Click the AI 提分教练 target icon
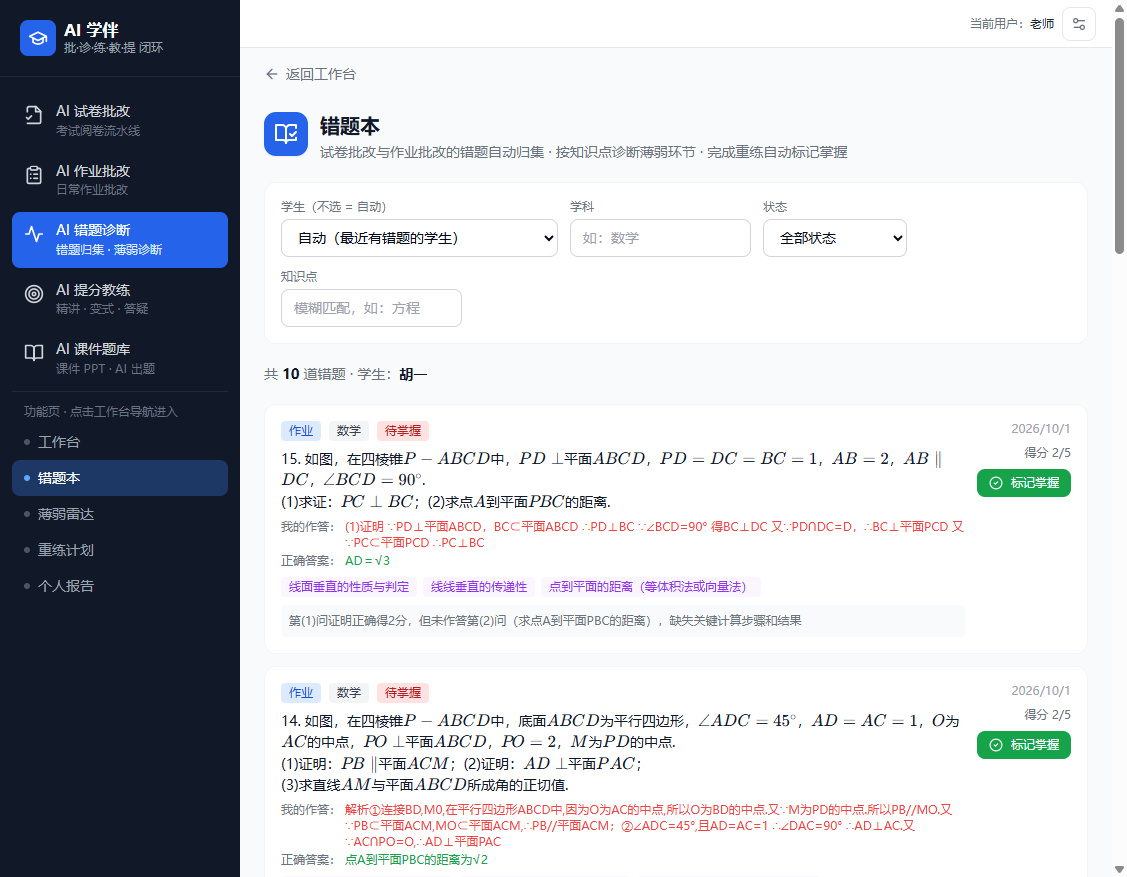This screenshot has width=1127, height=877. pos(34,293)
